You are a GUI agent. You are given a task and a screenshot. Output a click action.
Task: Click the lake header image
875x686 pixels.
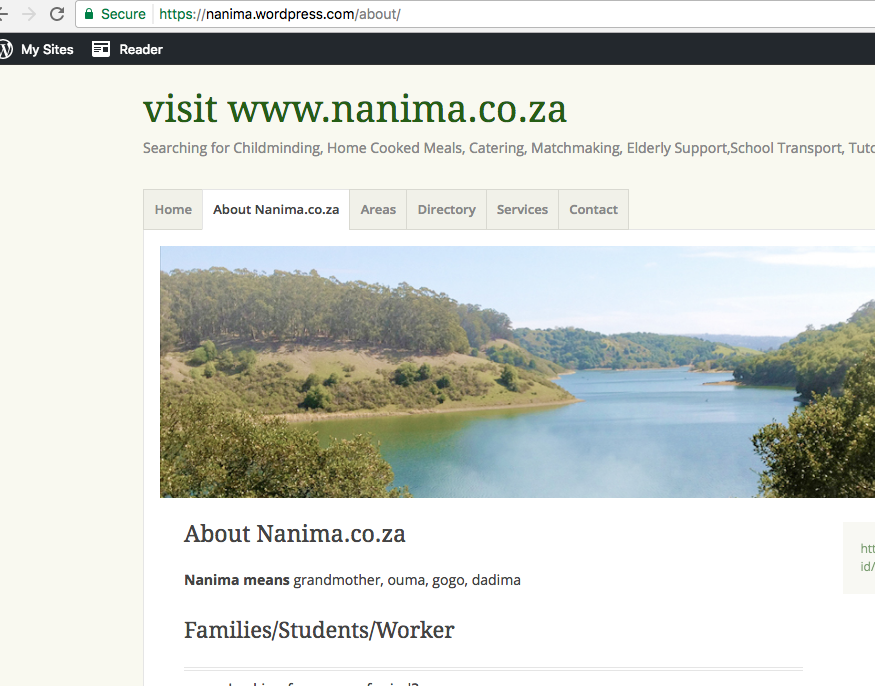coord(517,372)
